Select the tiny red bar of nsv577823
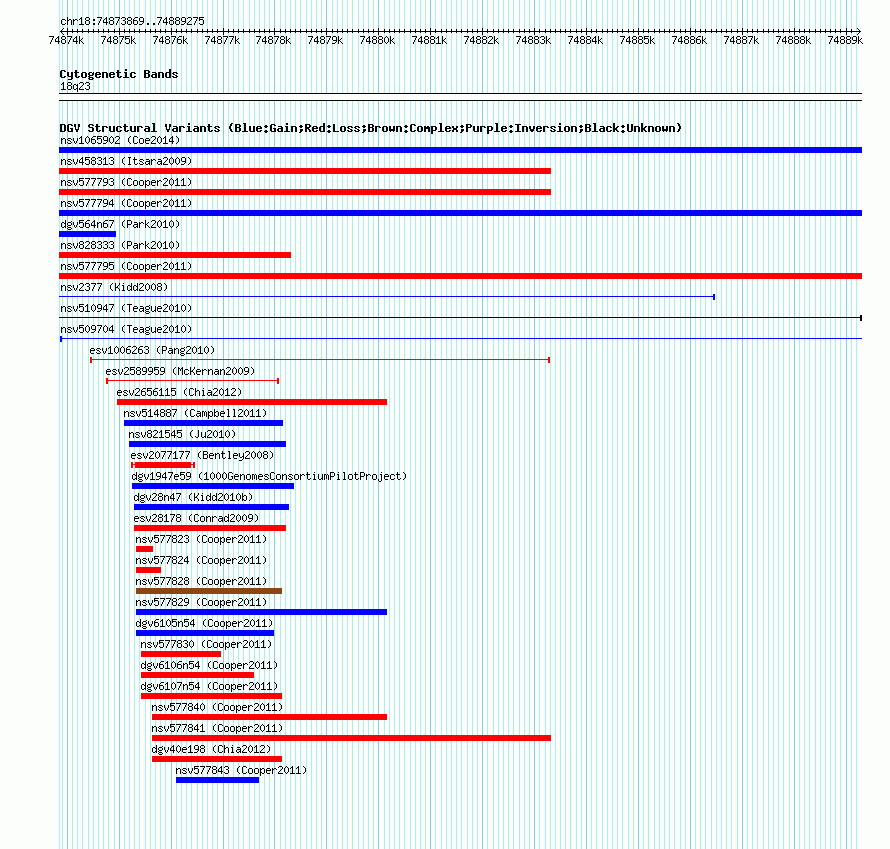 [x=145, y=549]
